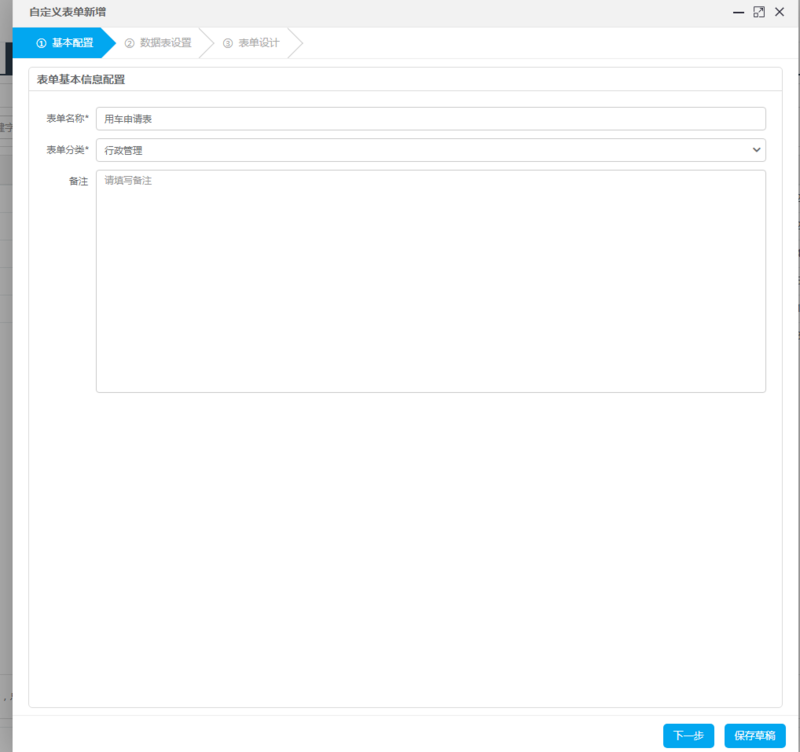The image size is (800, 752).
Task: Switch to the 数据表设置 step
Action: [165, 43]
